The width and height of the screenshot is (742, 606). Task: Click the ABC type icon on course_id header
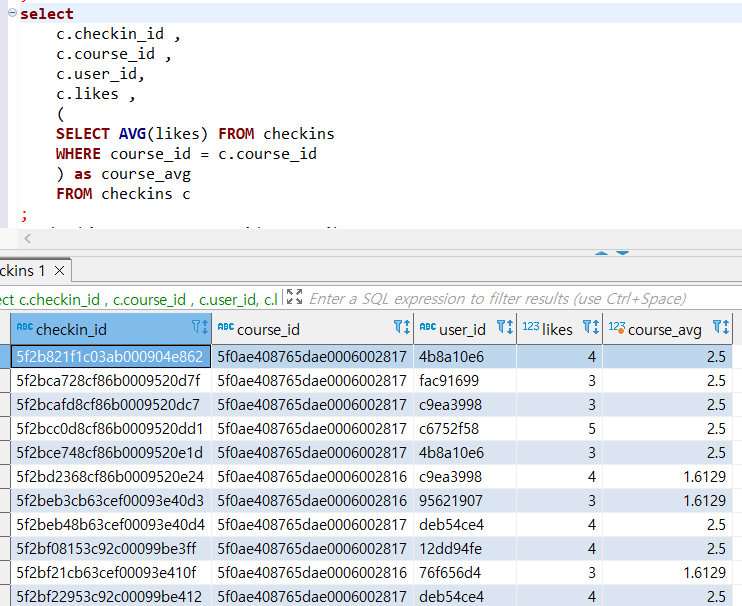(226, 327)
